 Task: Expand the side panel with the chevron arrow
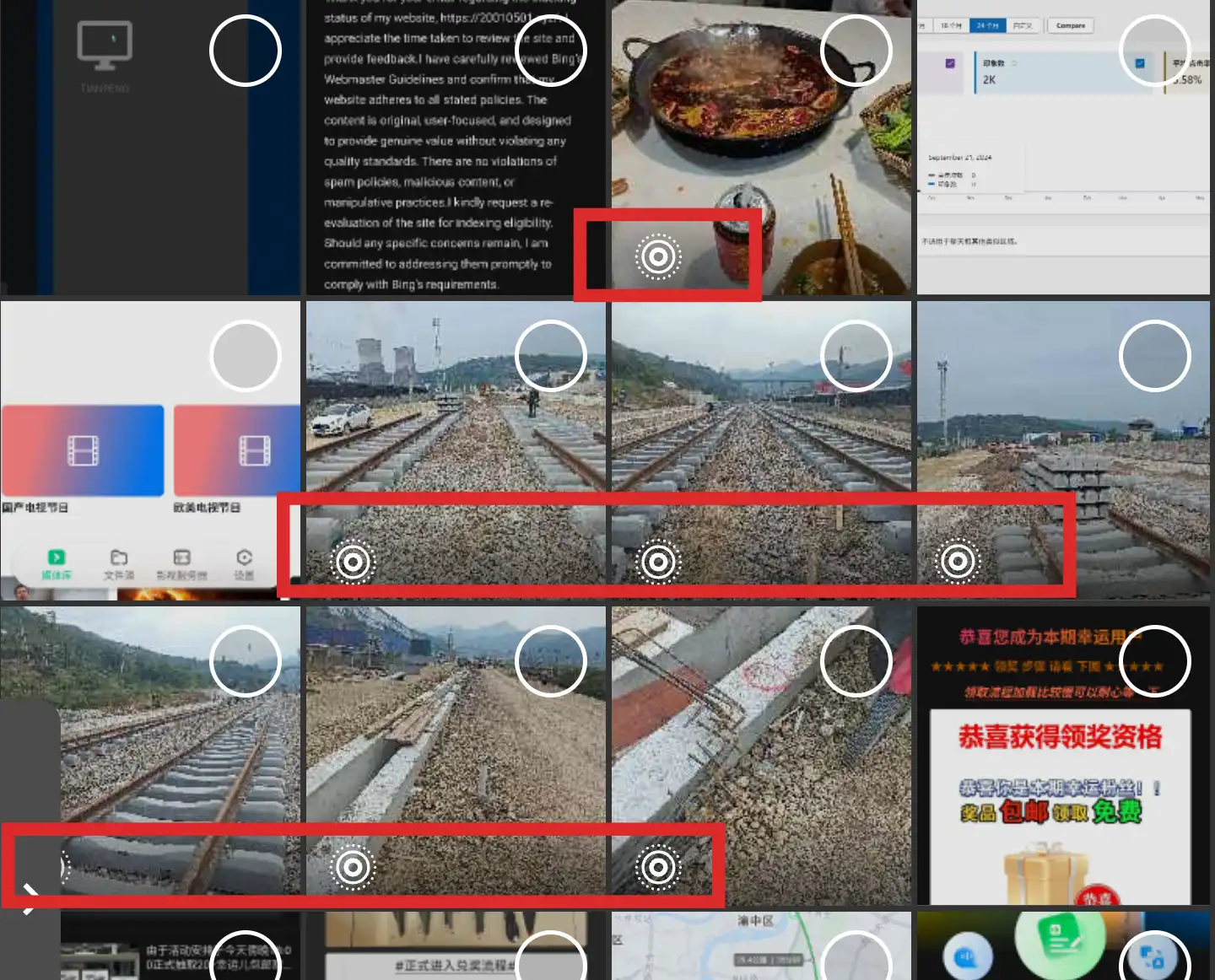click(30, 898)
